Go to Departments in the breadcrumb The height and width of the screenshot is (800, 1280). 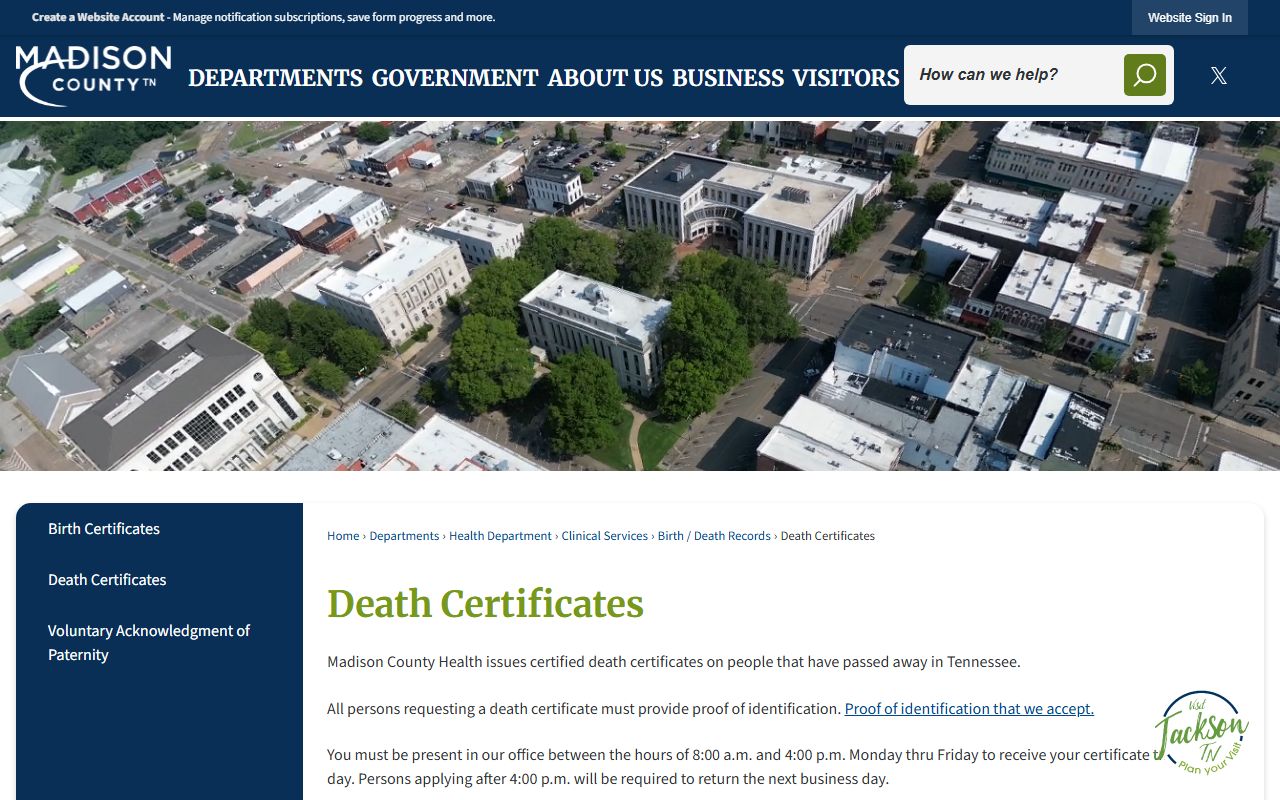pyautogui.click(x=404, y=536)
